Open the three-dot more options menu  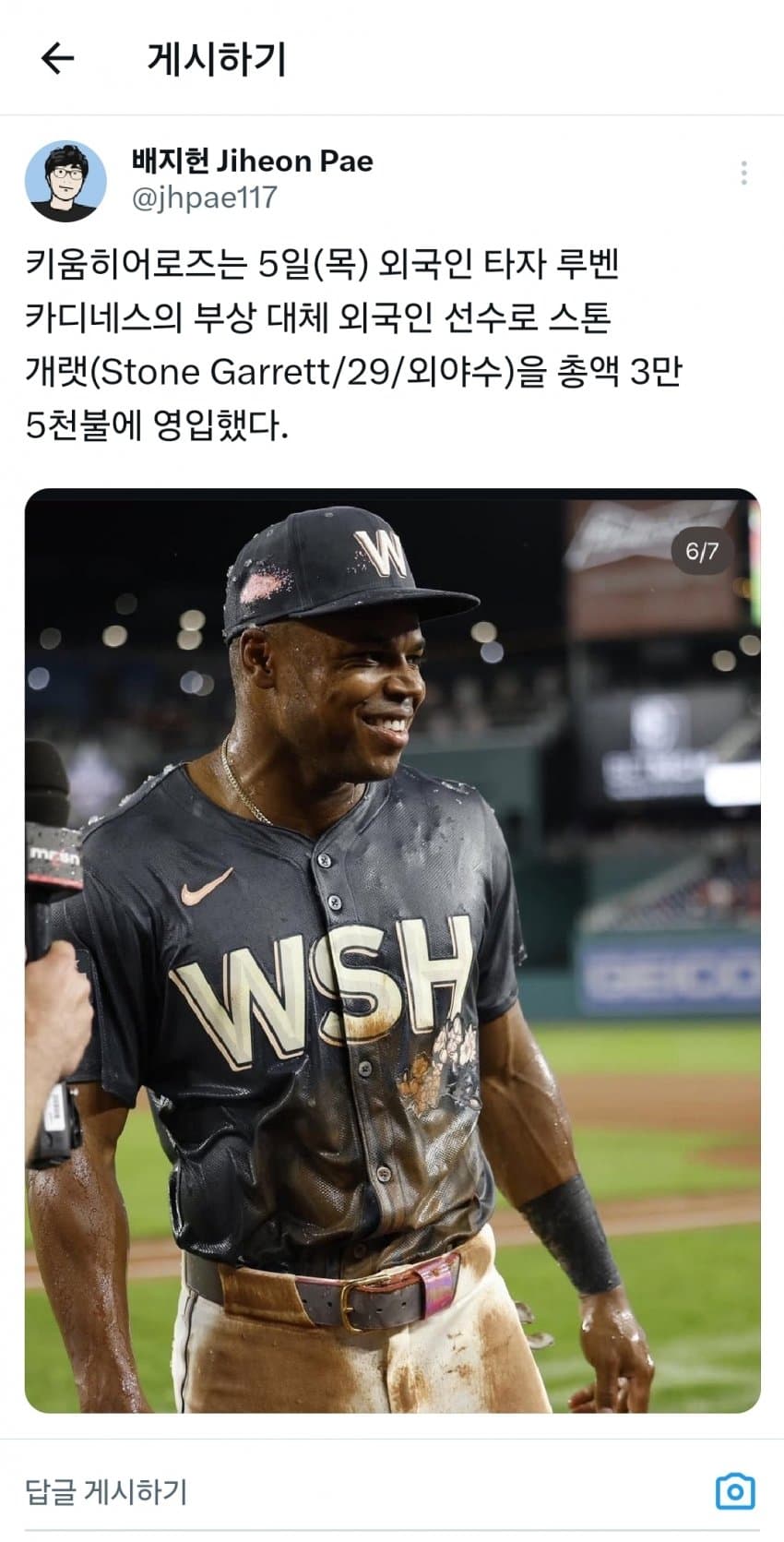[743, 173]
